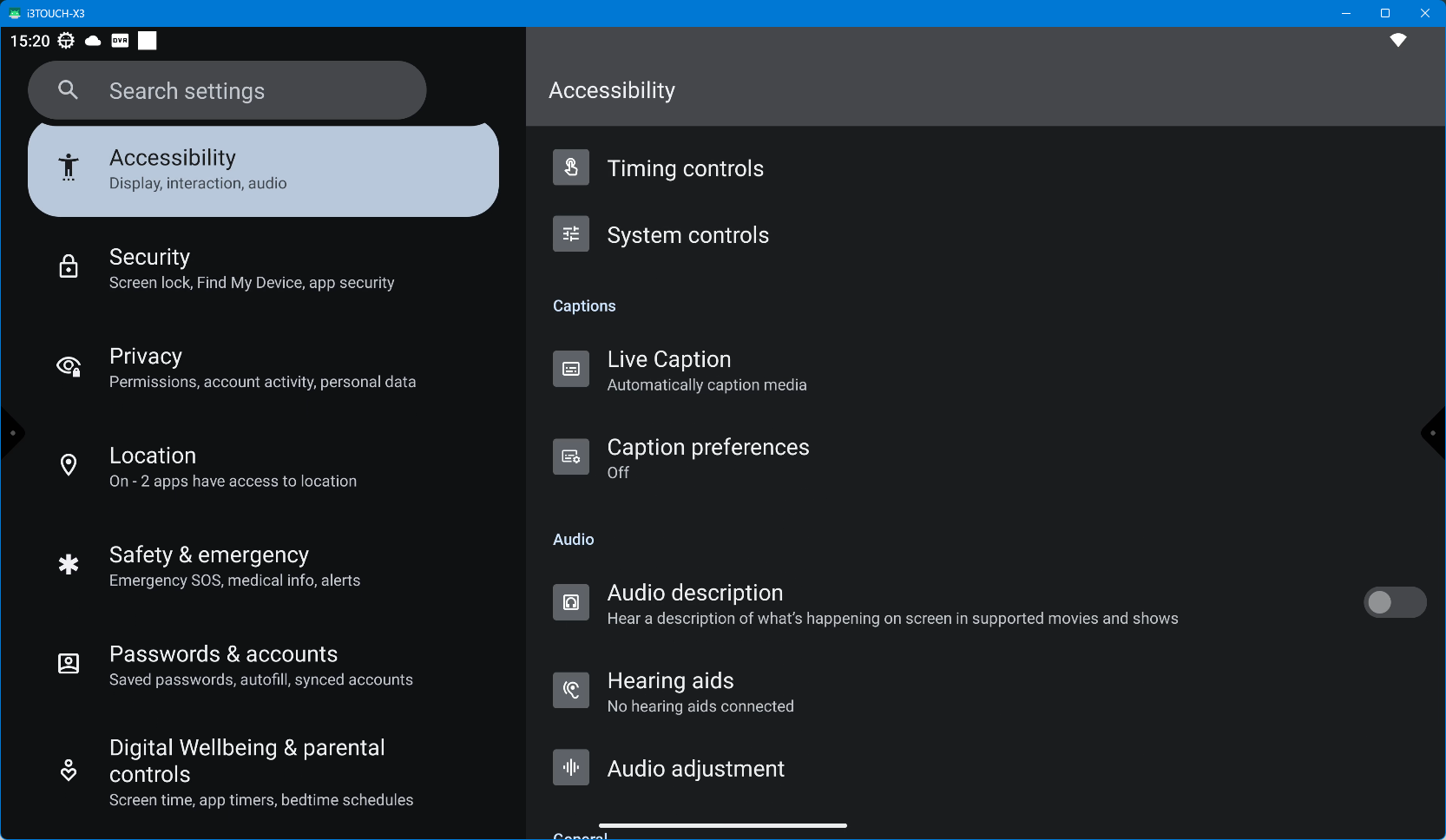Click the Live Caption icon
The height and width of the screenshot is (840, 1446).
point(571,370)
